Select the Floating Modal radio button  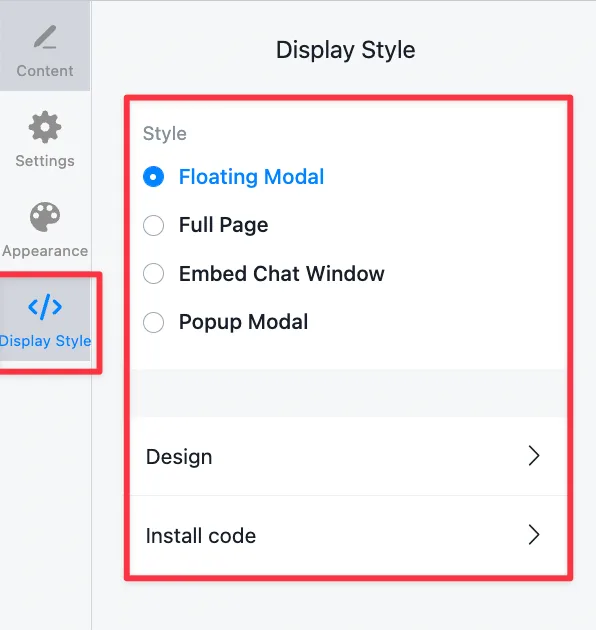[154, 177]
